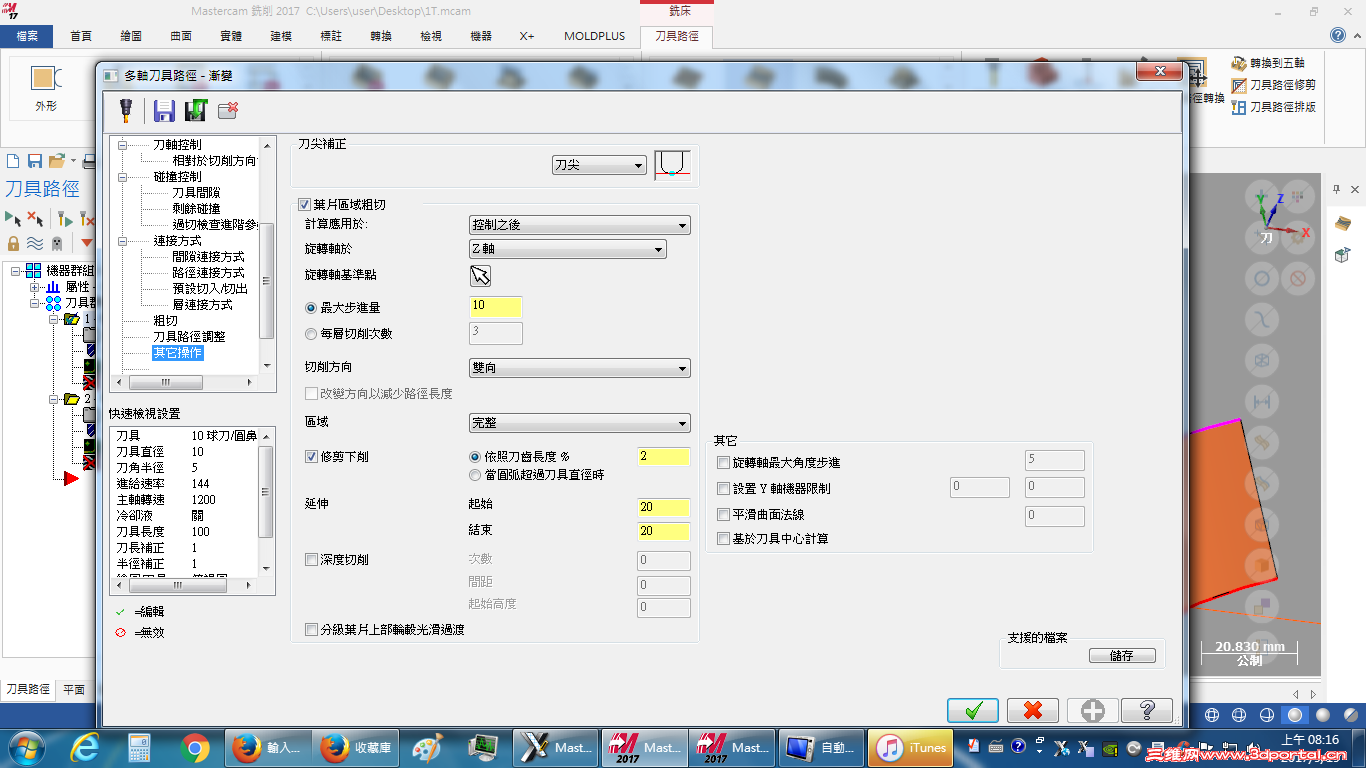Enable 設置 Y 軸機器限制 checkbox
1366x768 pixels.
[724, 489]
